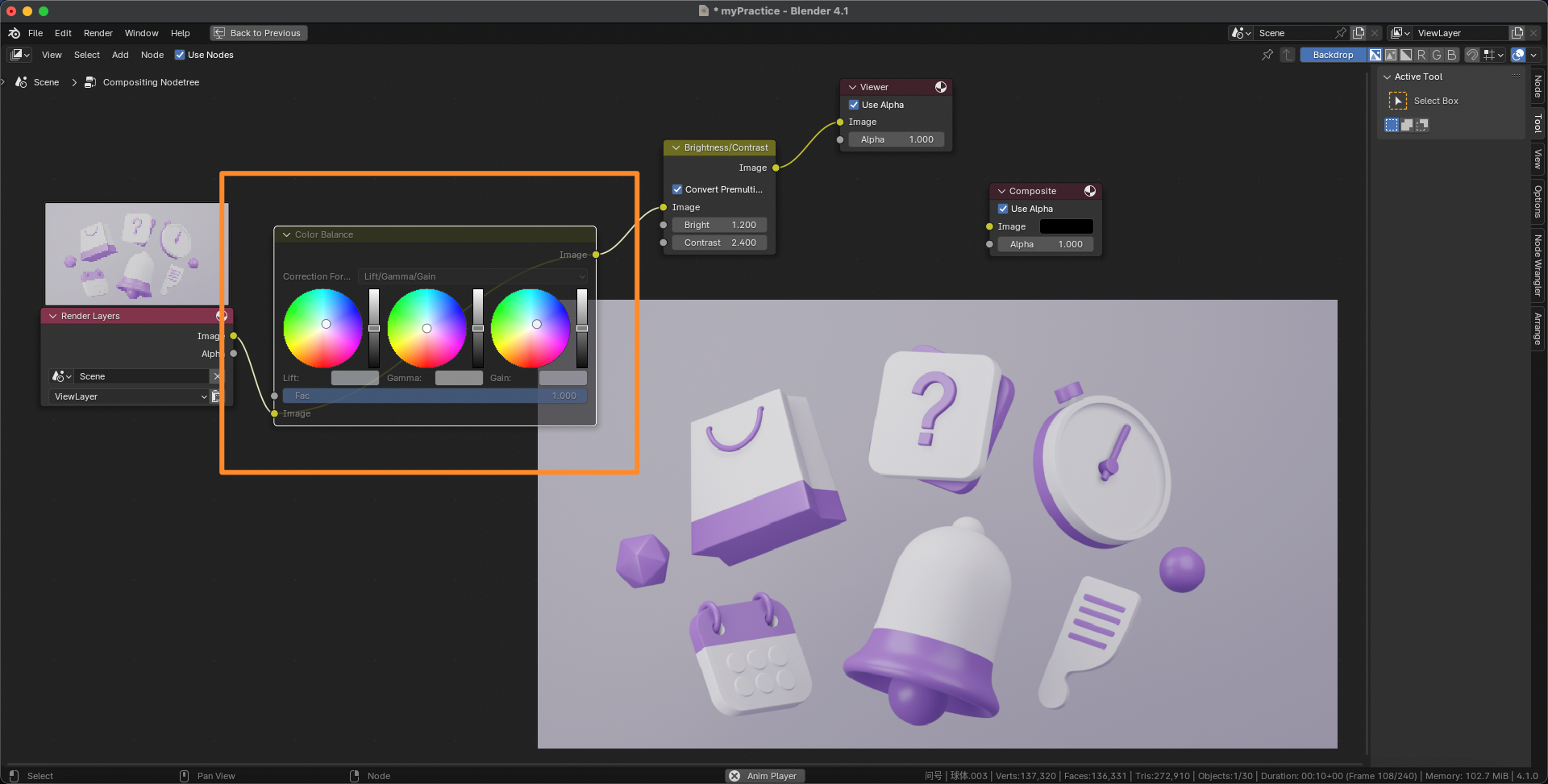Viewport: 1548px width, 784px height.
Task: Click the node tree pin icon
Action: tap(1267, 55)
